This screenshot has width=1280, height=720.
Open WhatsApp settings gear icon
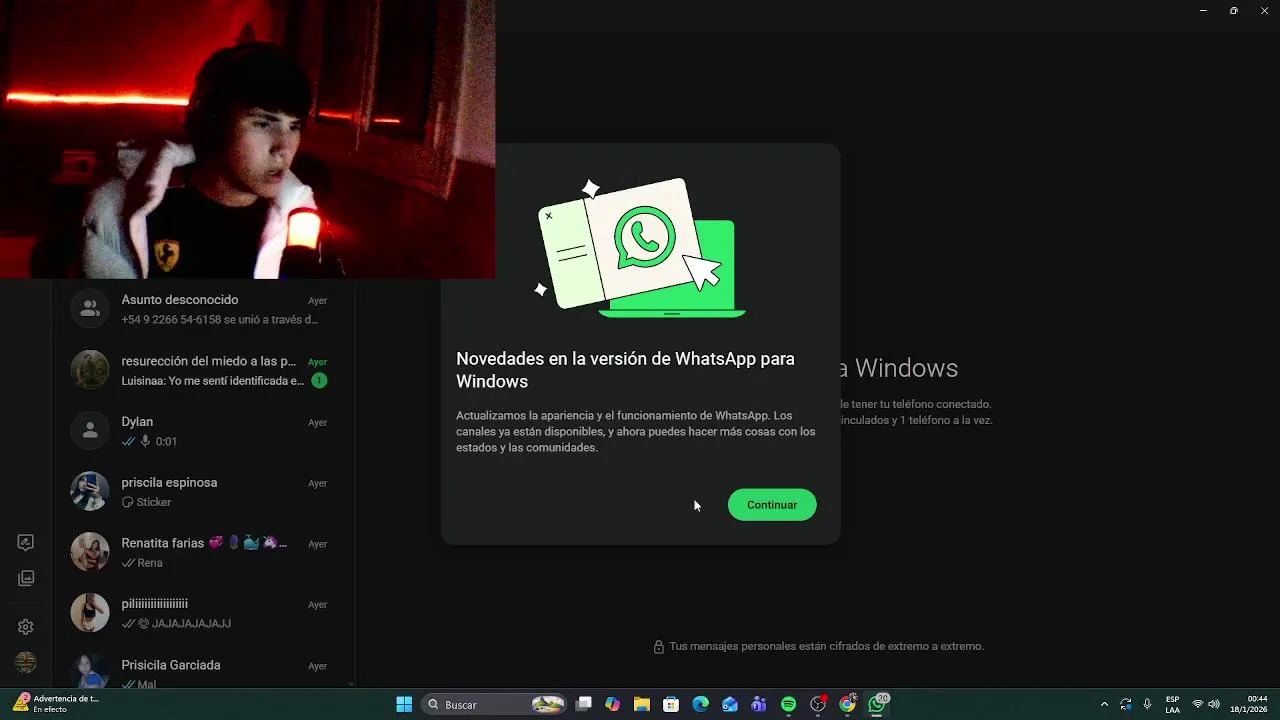(26, 627)
